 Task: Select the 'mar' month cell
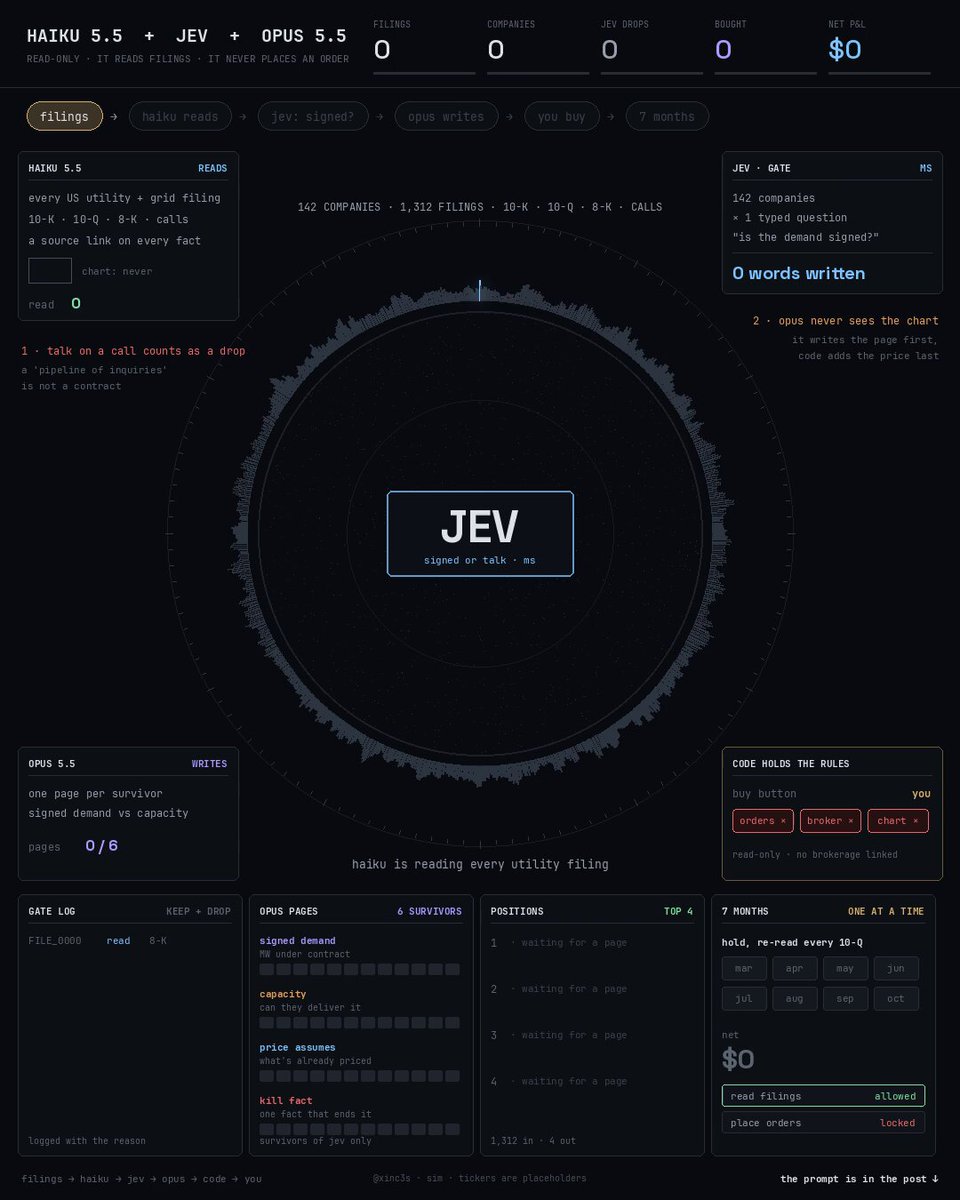[744, 969]
